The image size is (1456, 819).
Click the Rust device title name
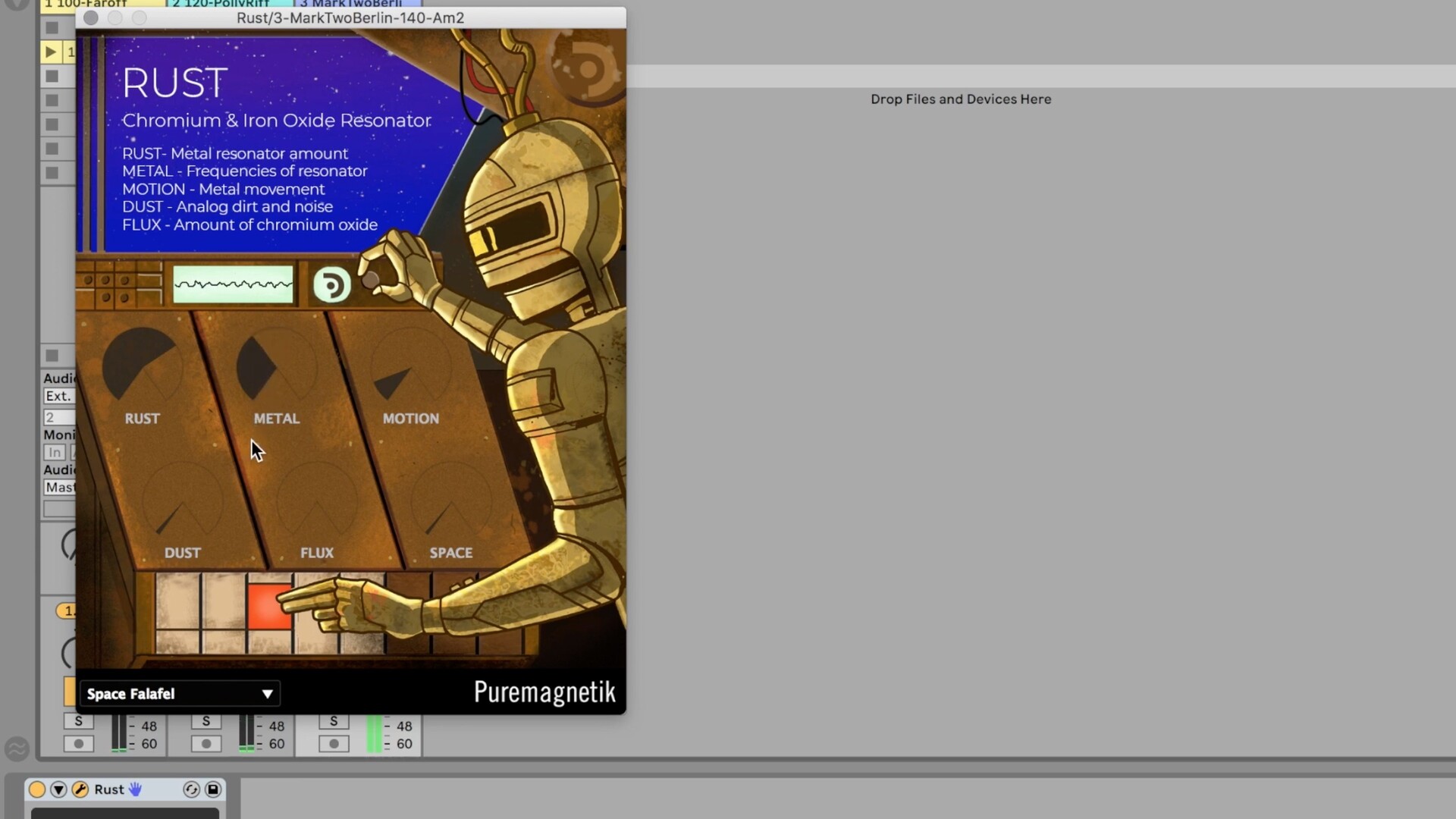click(109, 789)
